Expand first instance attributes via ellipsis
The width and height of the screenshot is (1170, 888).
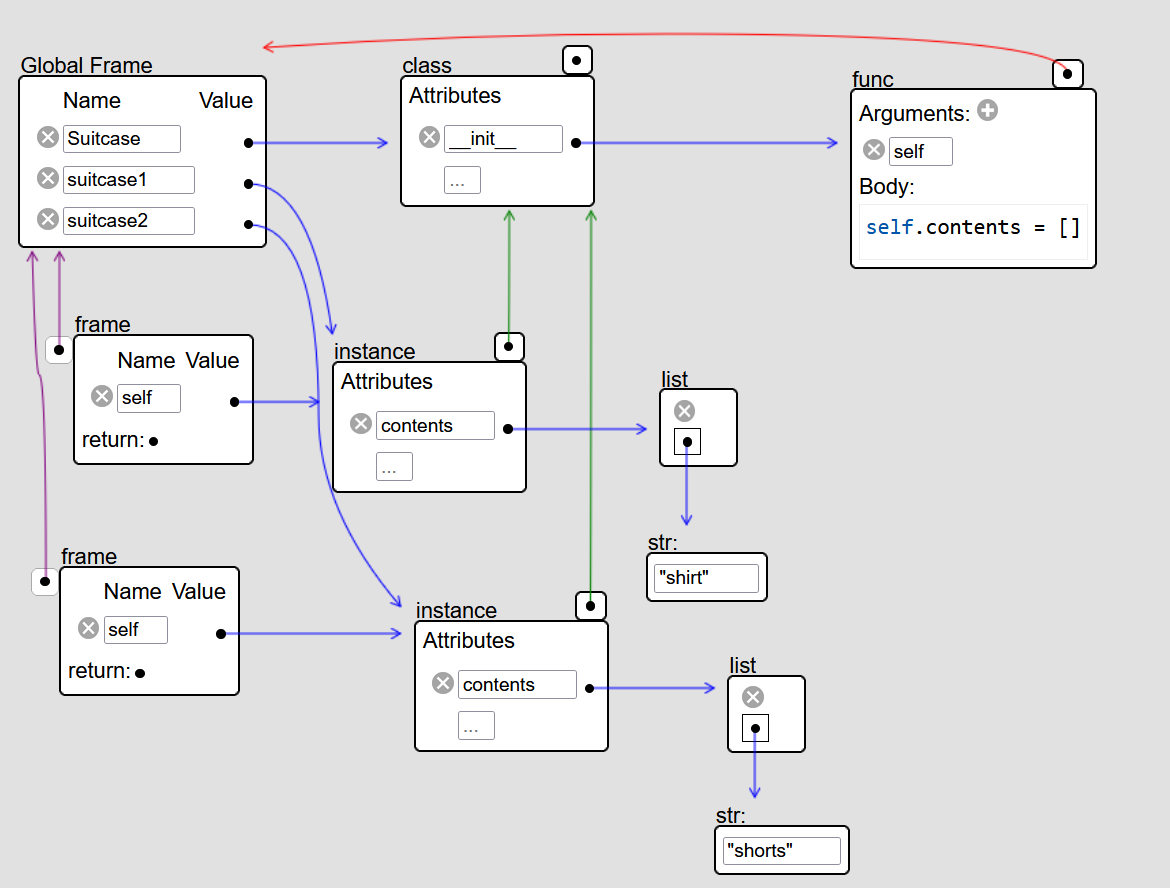394,467
